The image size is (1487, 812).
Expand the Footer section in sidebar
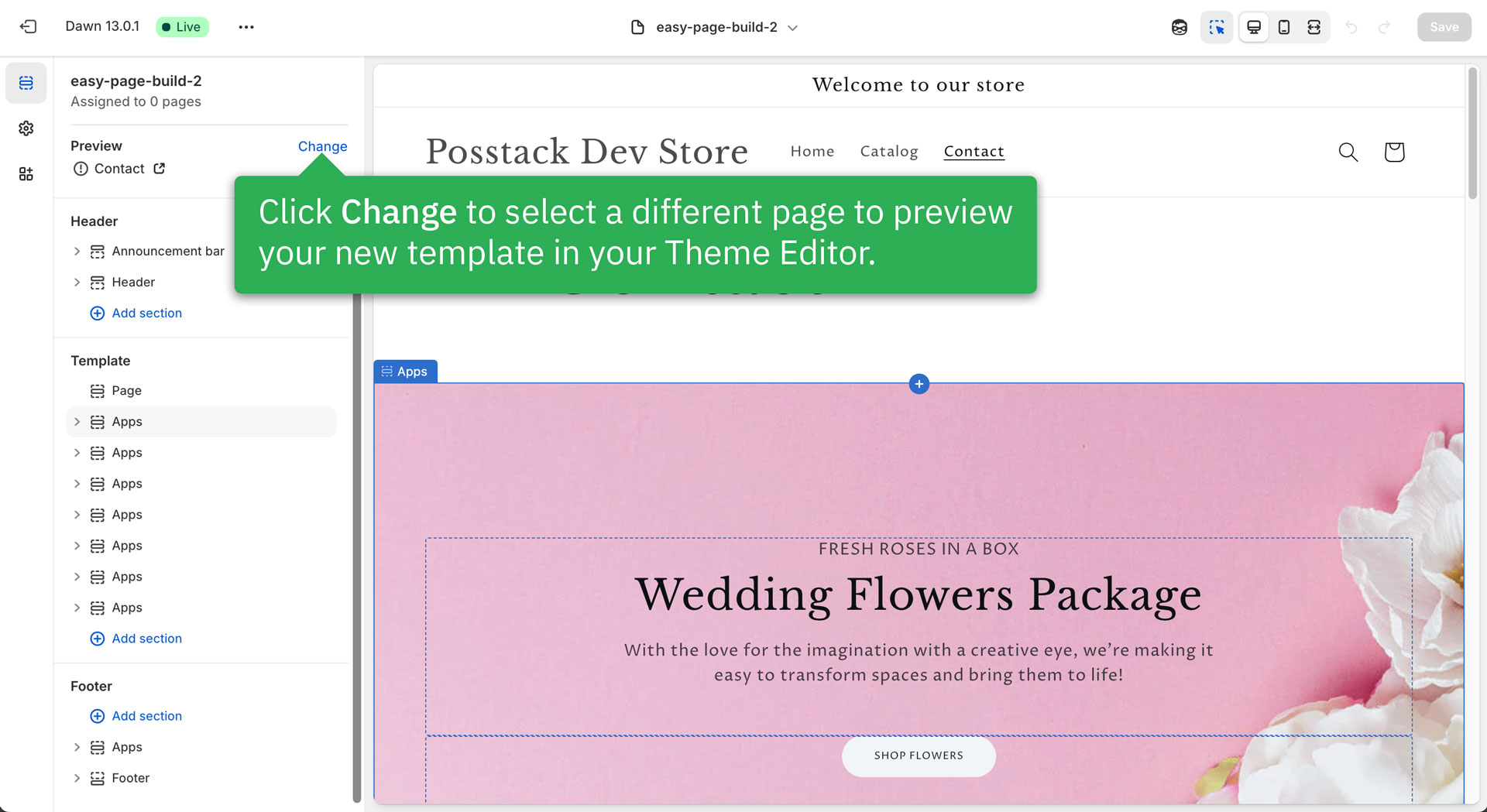click(77, 778)
